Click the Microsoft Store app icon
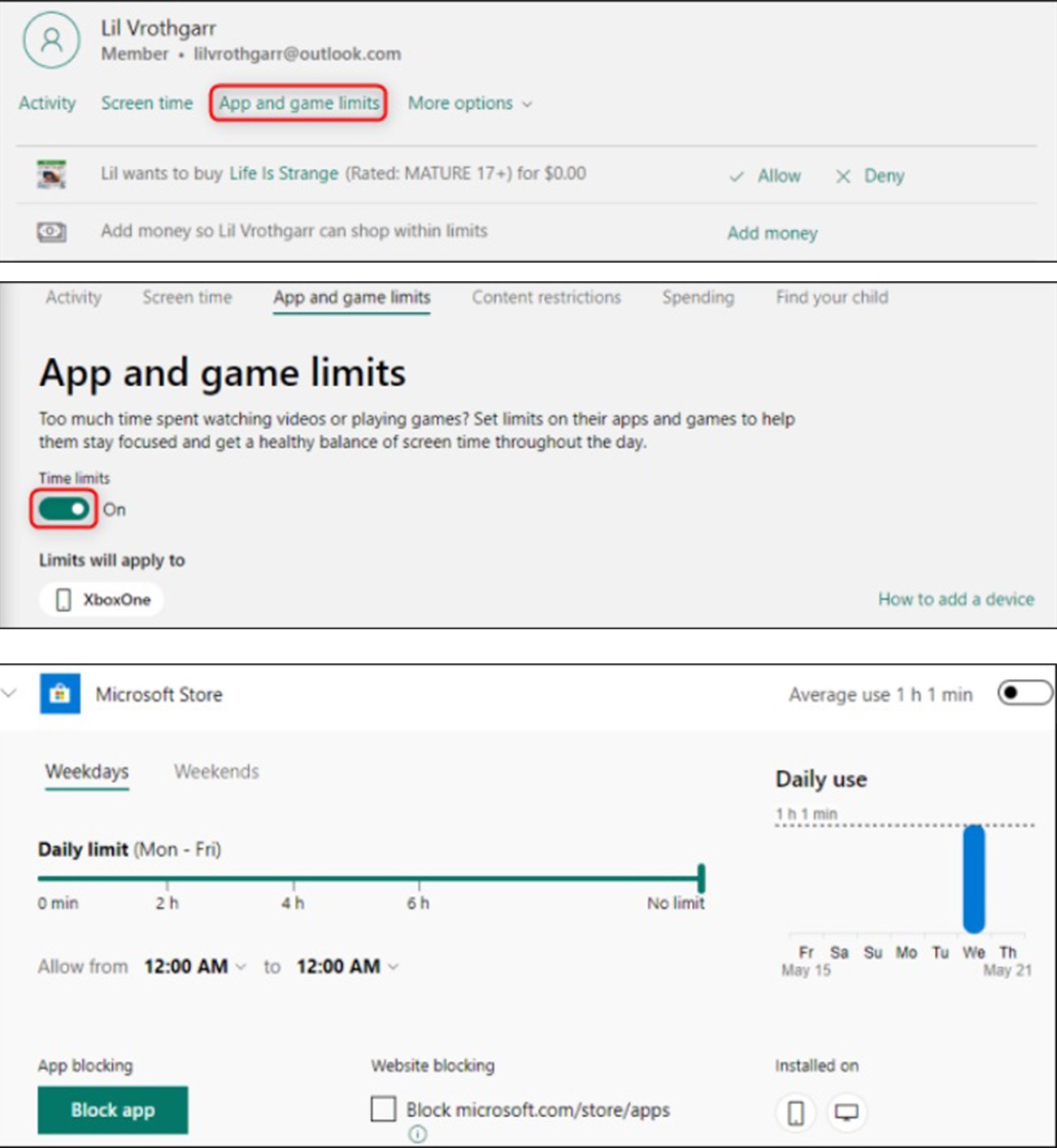 [x=60, y=694]
